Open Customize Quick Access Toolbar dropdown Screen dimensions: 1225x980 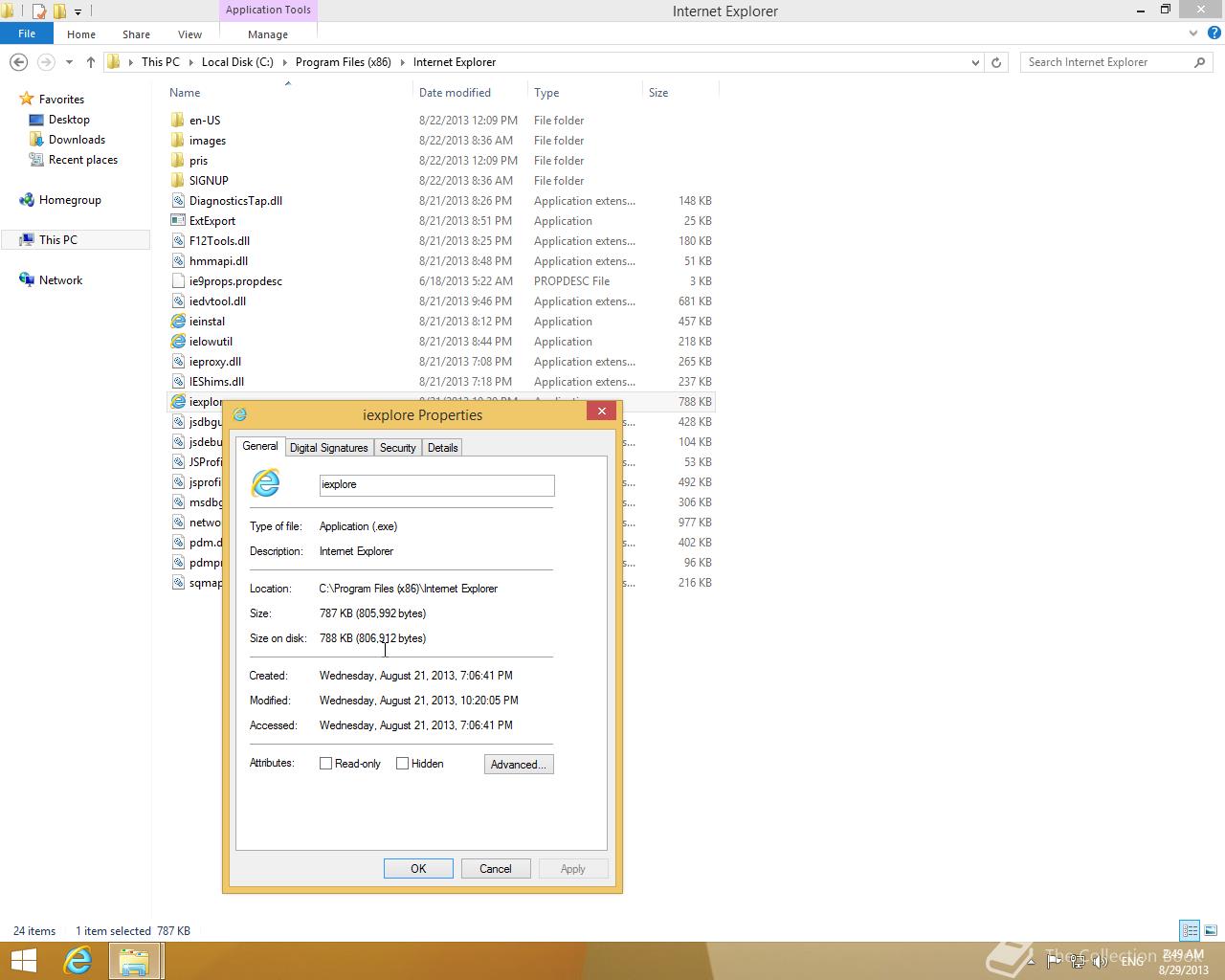(78, 11)
